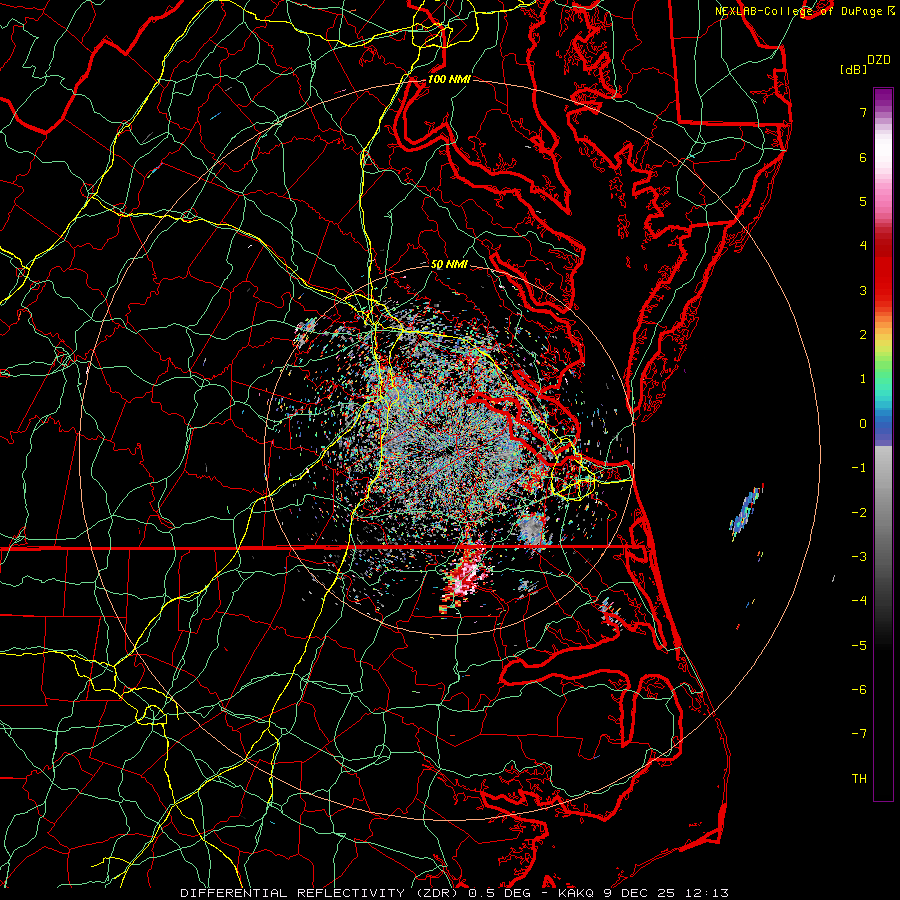
Task: Click the 2 tick label on color scale
Action: tap(863, 335)
